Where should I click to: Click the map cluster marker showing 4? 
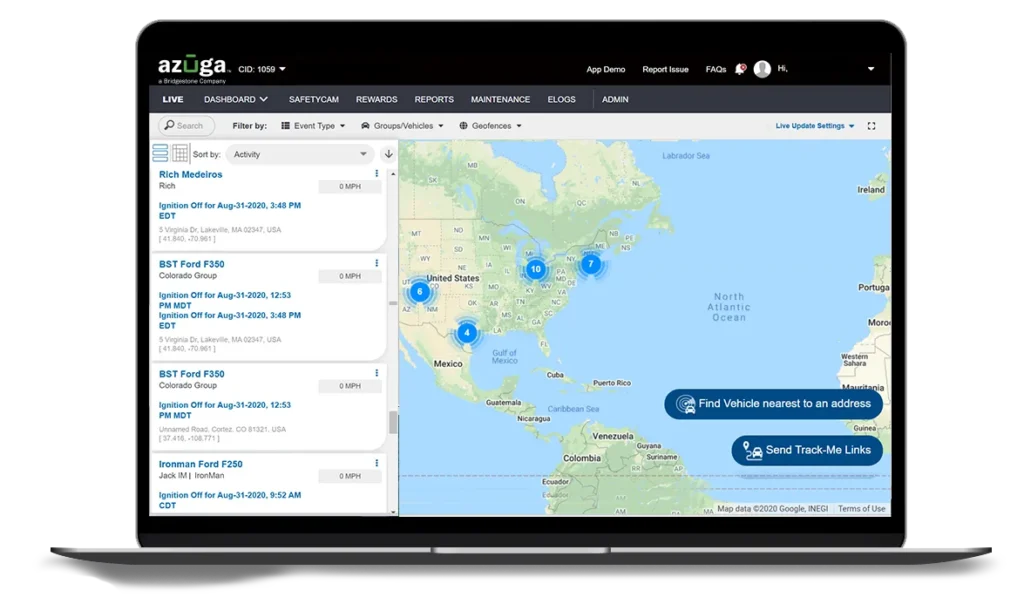[x=466, y=332]
